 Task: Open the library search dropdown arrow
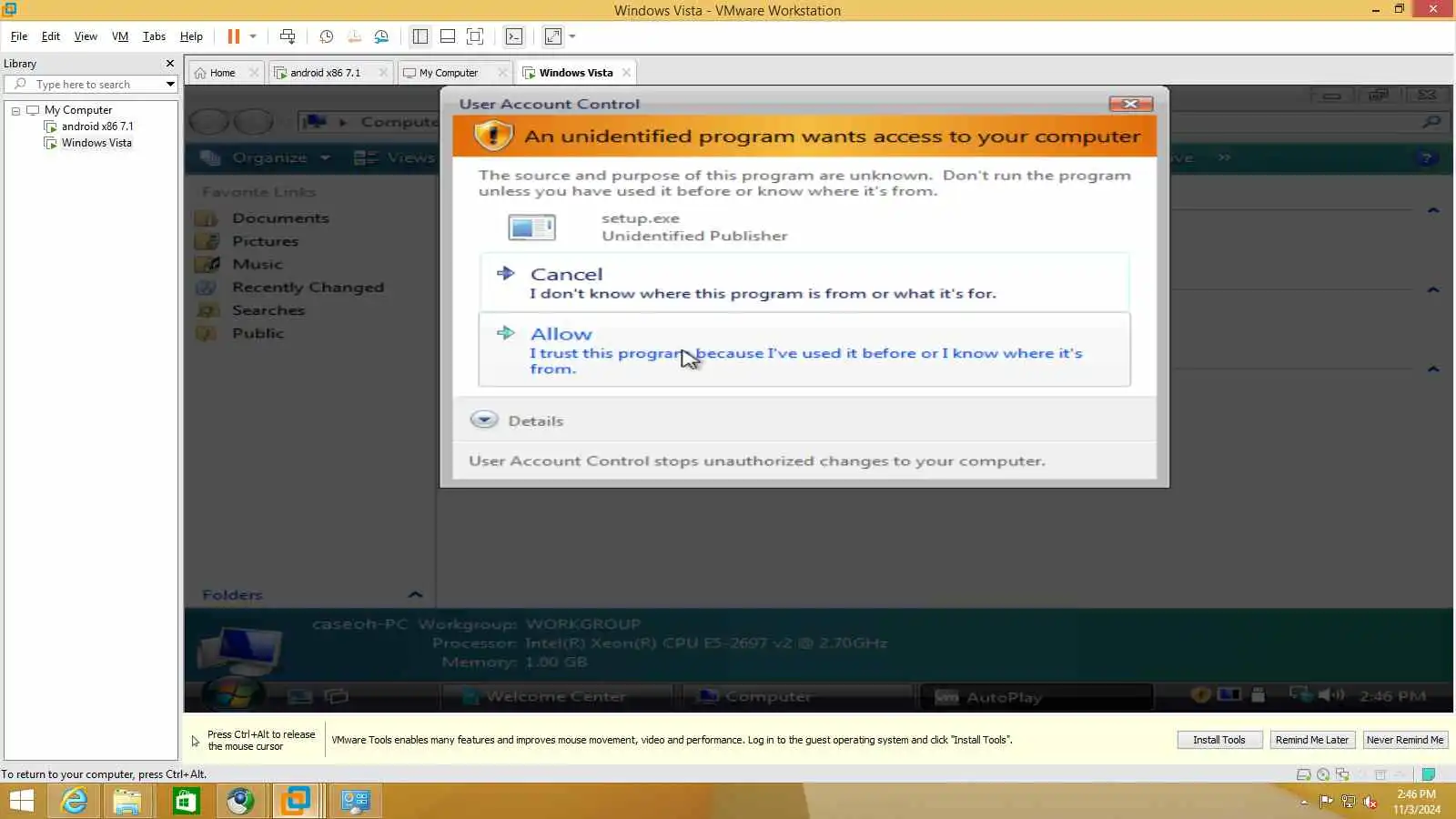170,85
